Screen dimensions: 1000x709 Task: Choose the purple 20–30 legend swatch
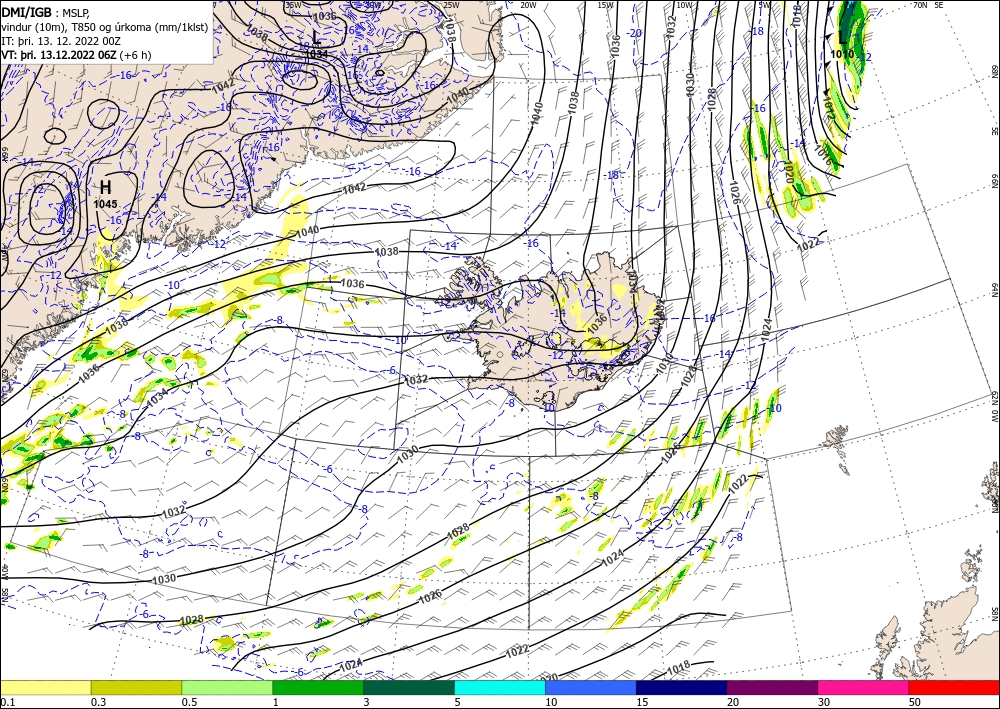coord(772,687)
